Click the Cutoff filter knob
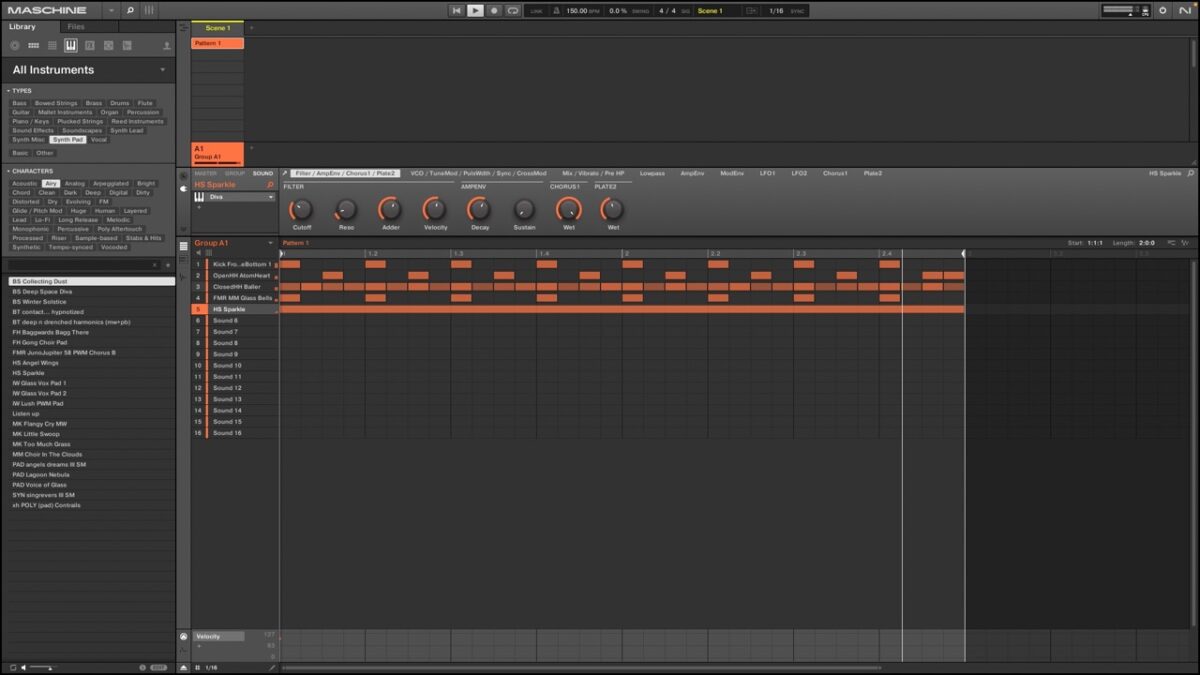This screenshot has height=675, width=1200. [x=301, y=209]
